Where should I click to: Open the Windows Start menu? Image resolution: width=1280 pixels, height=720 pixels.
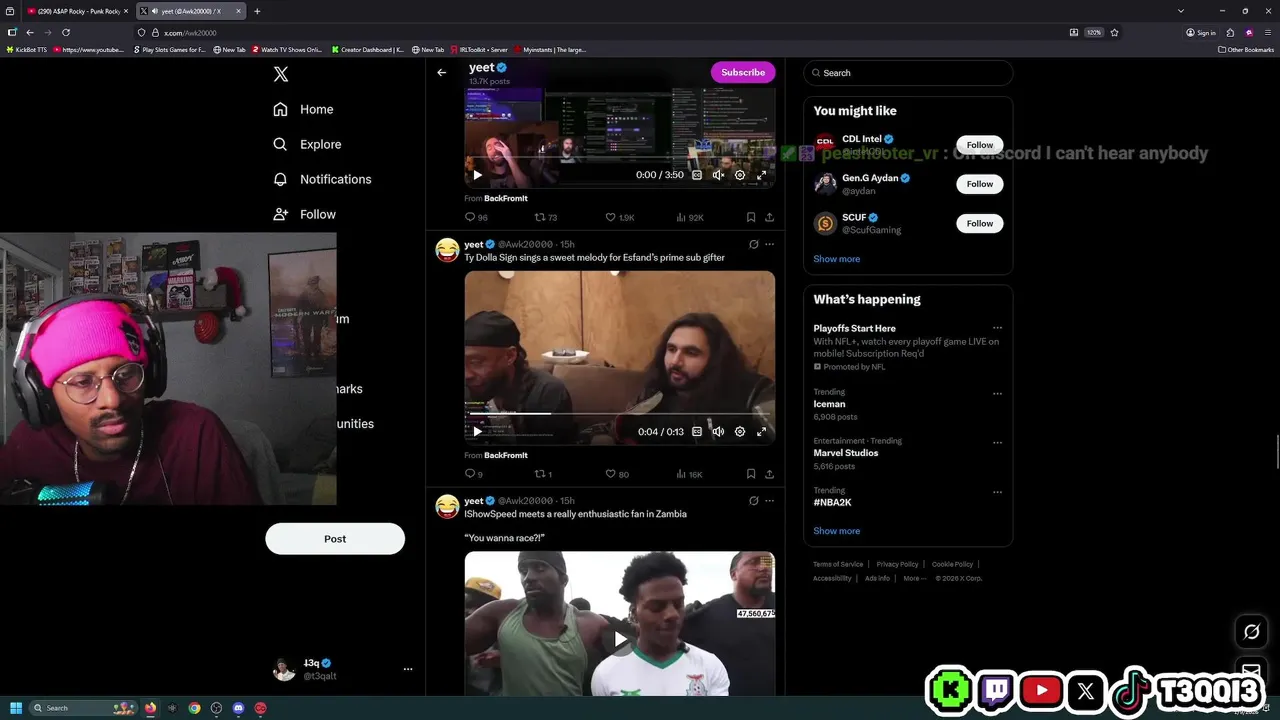click(x=16, y=708)
